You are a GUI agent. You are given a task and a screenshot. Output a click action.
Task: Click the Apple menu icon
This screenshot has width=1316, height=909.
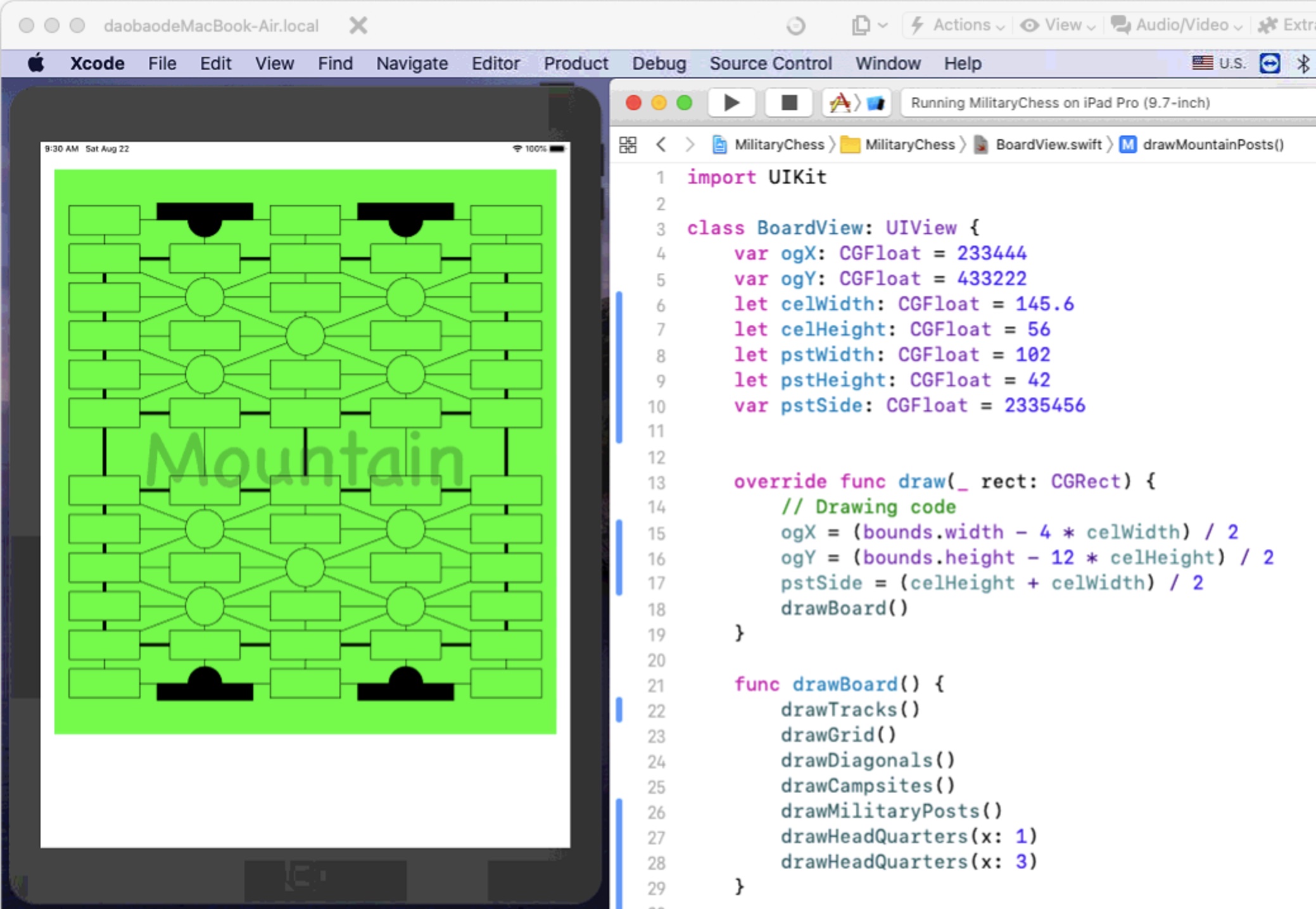pyautogui.click(x=36, y=63)
